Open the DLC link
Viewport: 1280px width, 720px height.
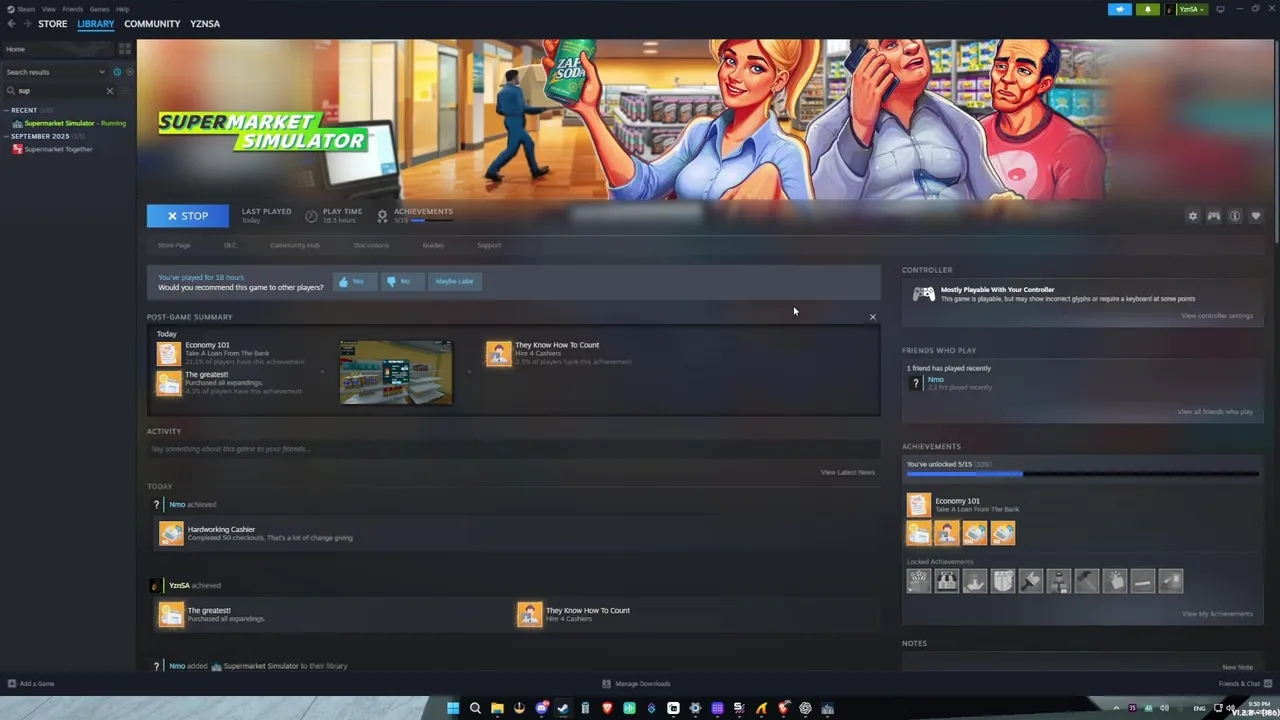click(230, 245)
